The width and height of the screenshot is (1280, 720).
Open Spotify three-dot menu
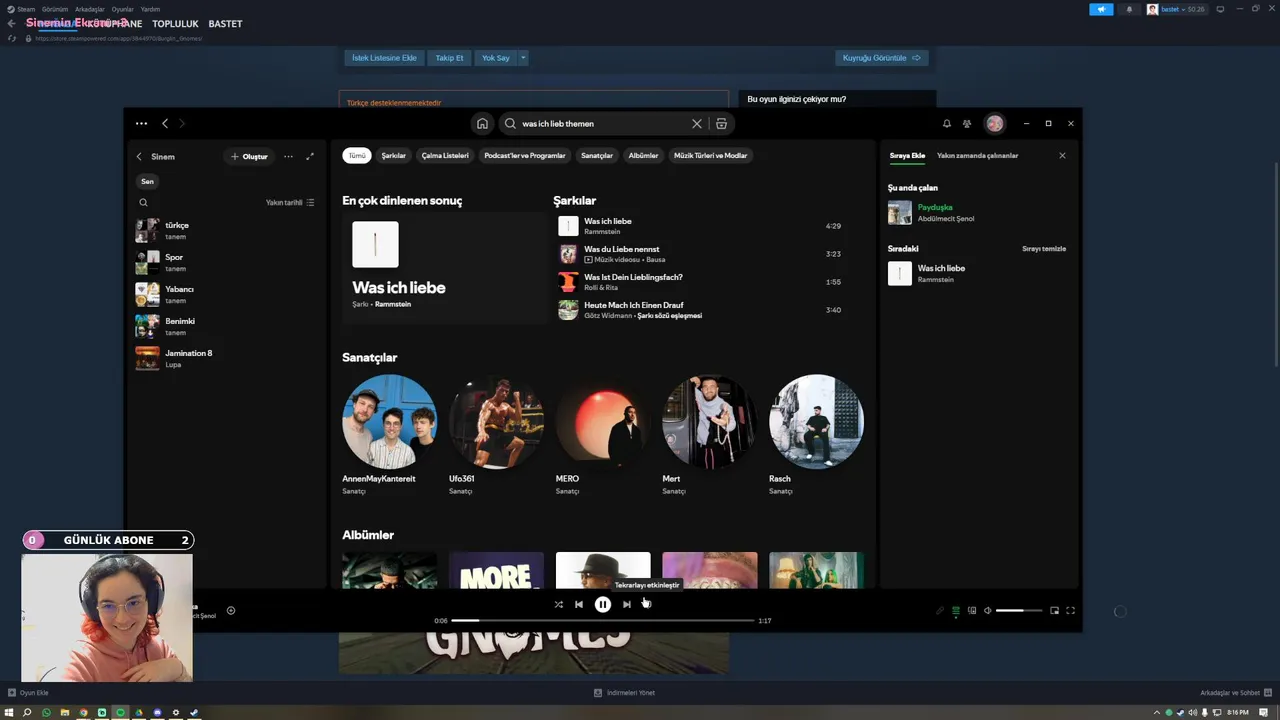[141, 124]
